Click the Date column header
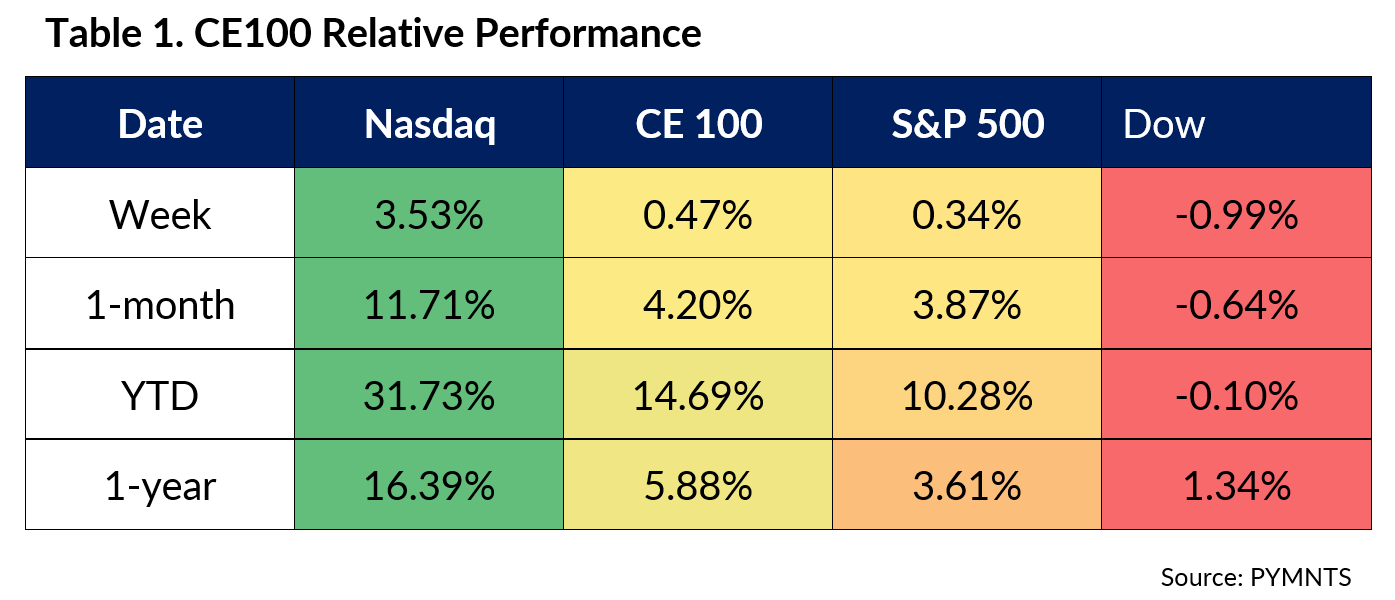The height and width of the screenshot is (600, 1395). [x=160, y=124]
